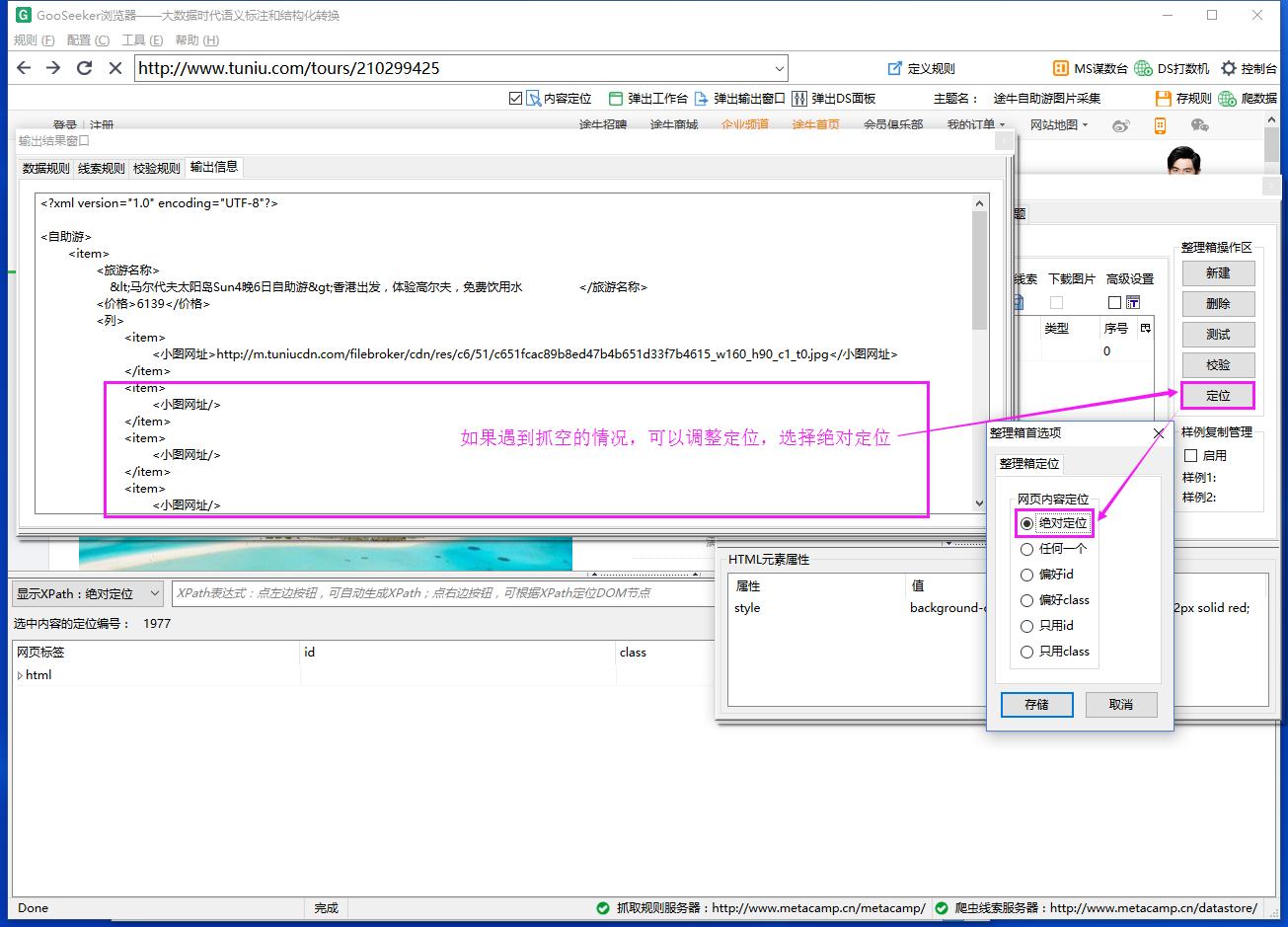
Task: Open the URL address history dropdown
Action: pyautogui.click(x=780, y=68)
